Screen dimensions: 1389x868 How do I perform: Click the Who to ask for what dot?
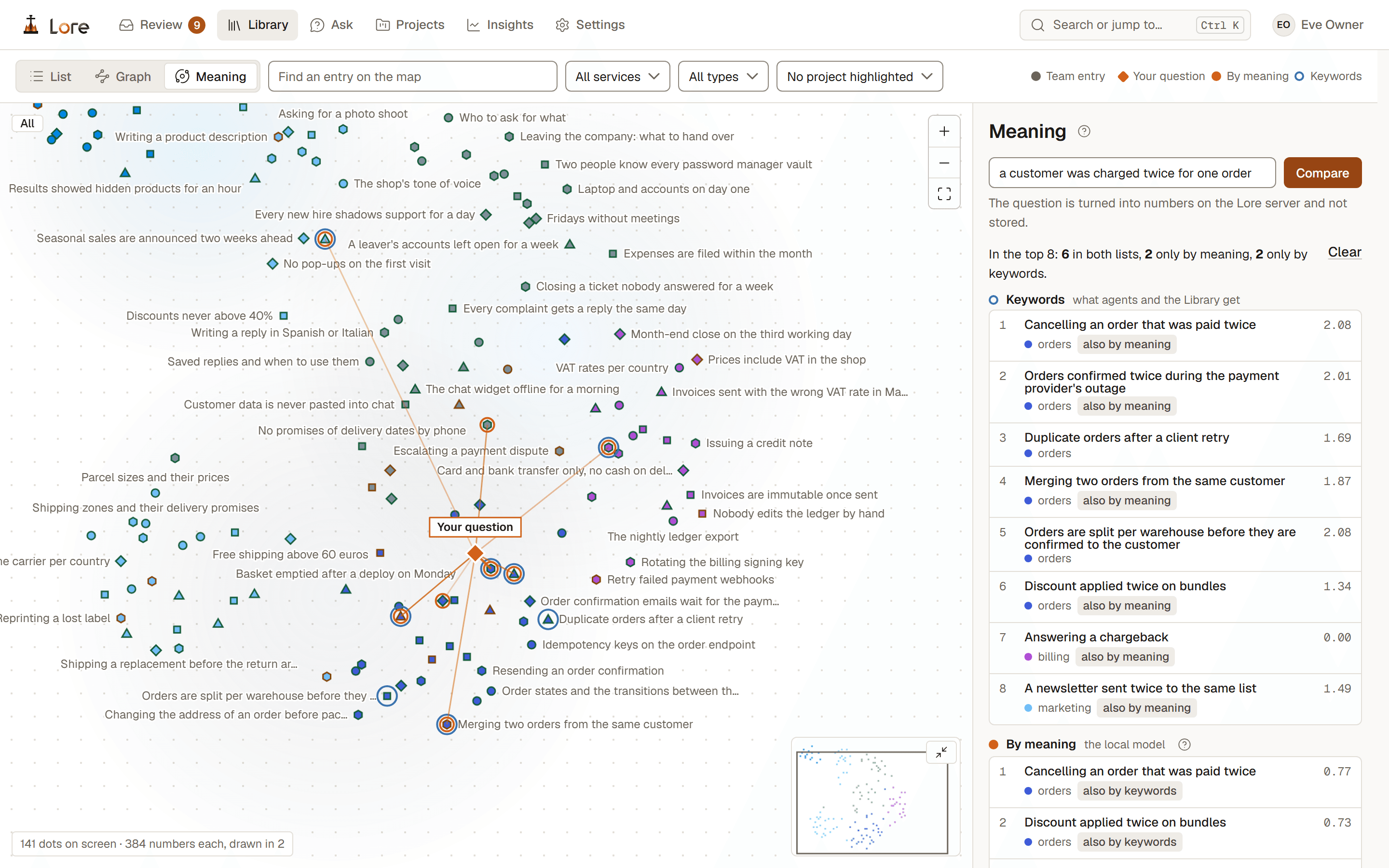448,118
